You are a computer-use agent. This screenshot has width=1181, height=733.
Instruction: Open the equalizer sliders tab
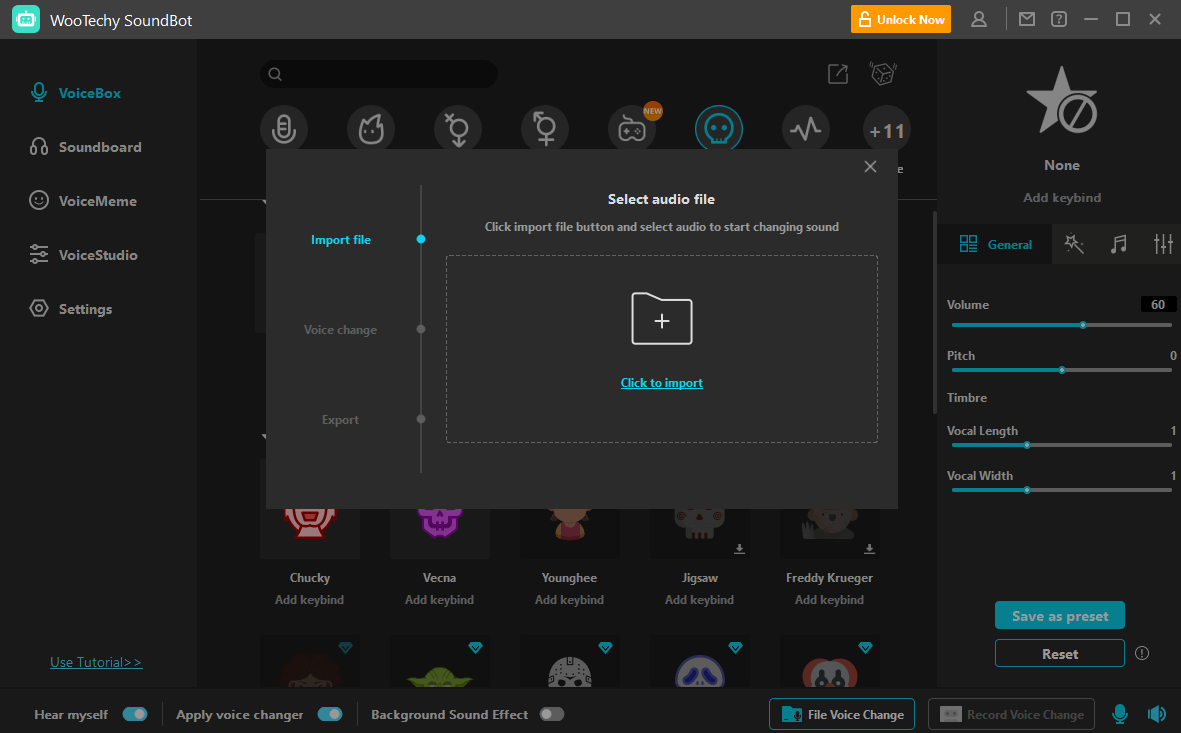1163,244
